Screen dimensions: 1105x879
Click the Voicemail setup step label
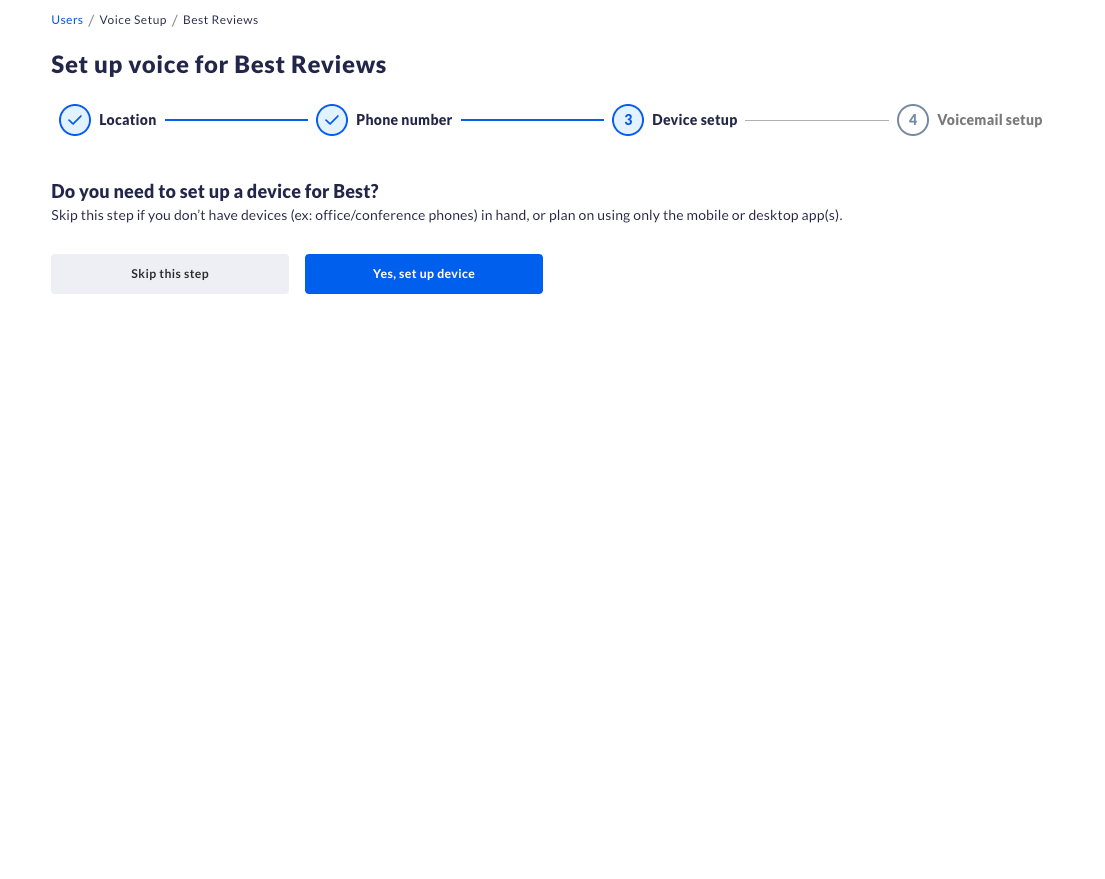pyautogui.click(x=989, y=119)
